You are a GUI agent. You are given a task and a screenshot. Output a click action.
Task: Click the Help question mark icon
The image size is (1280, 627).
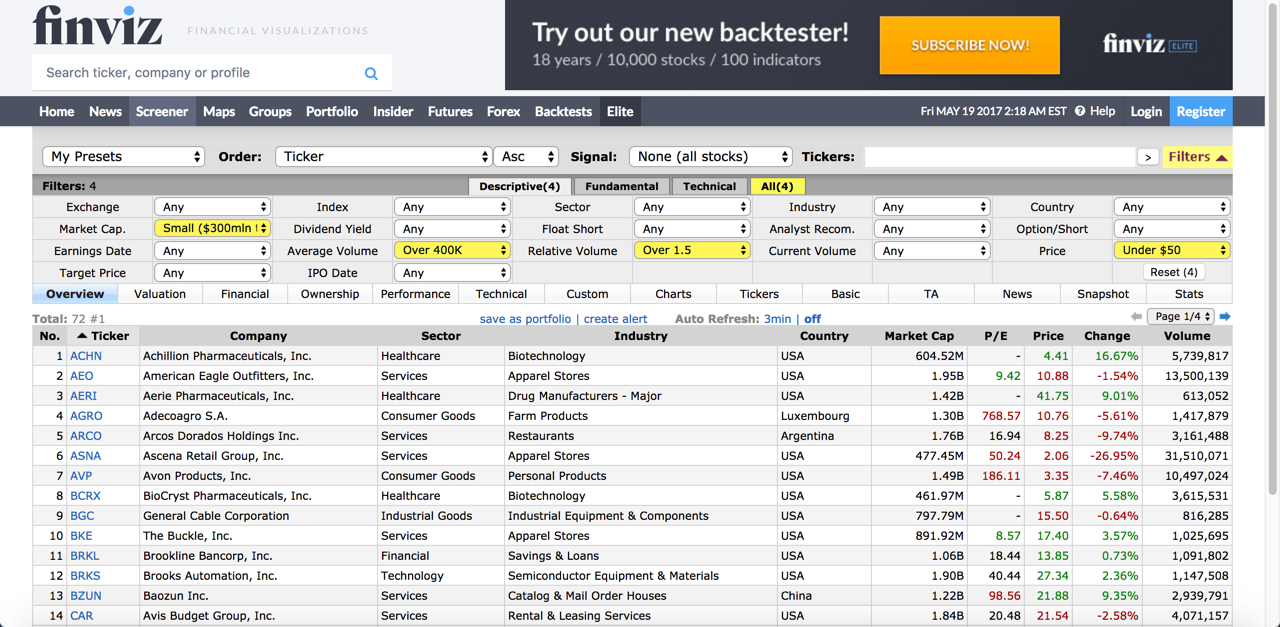[x=1080, y=111]
